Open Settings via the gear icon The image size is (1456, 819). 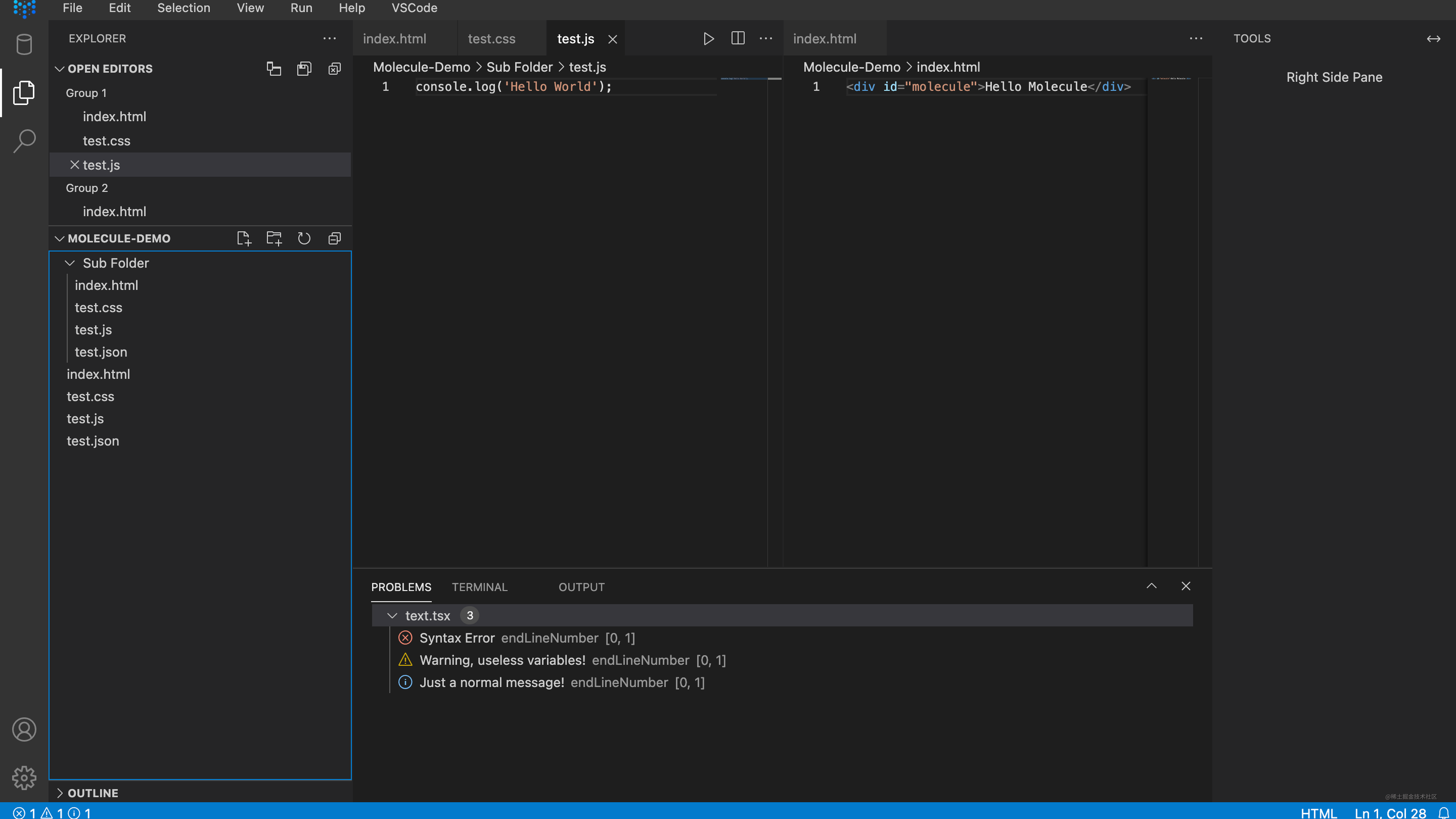24,777
